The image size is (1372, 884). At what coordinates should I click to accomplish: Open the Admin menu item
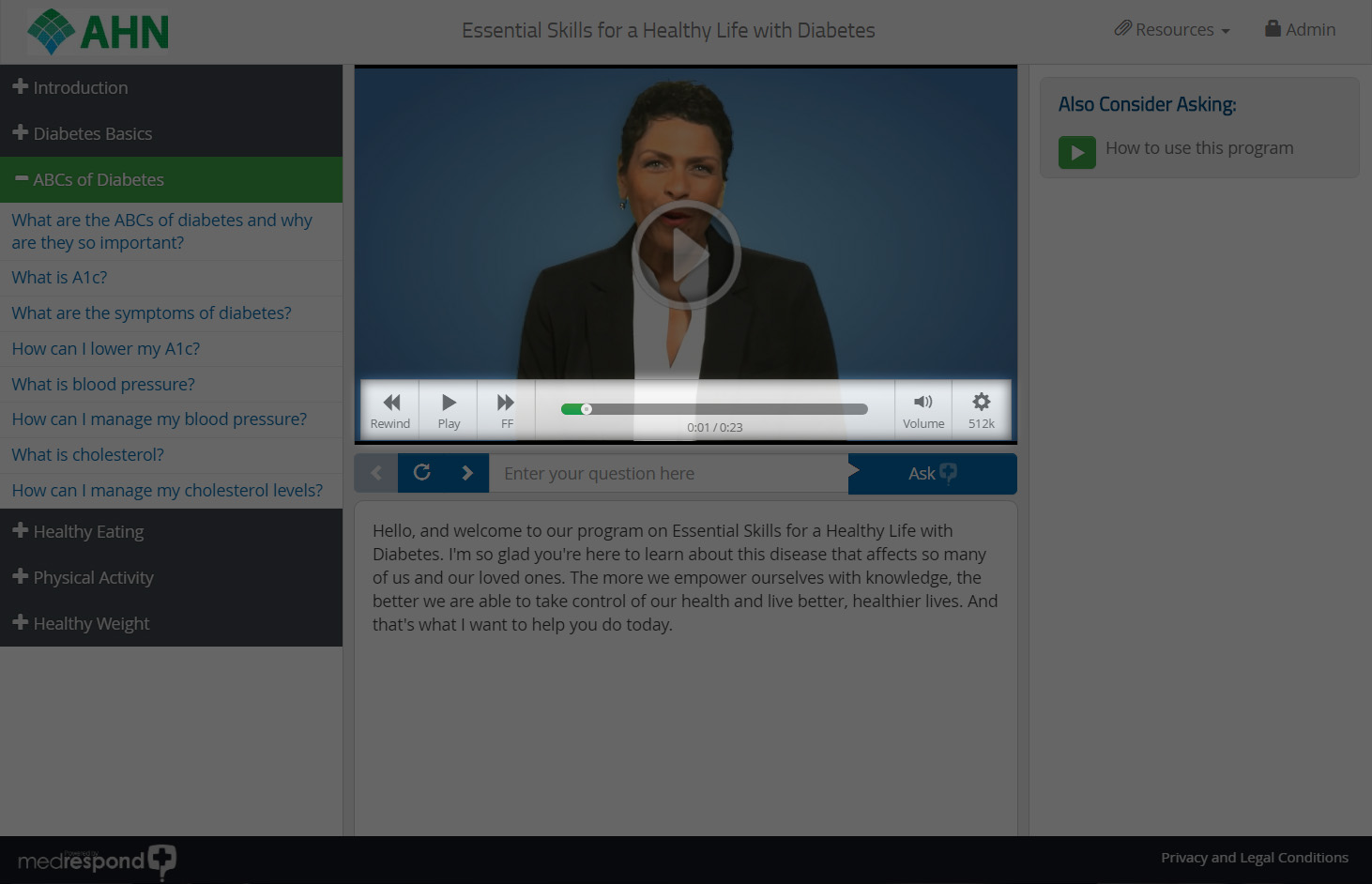click(x=1300, y=30)
